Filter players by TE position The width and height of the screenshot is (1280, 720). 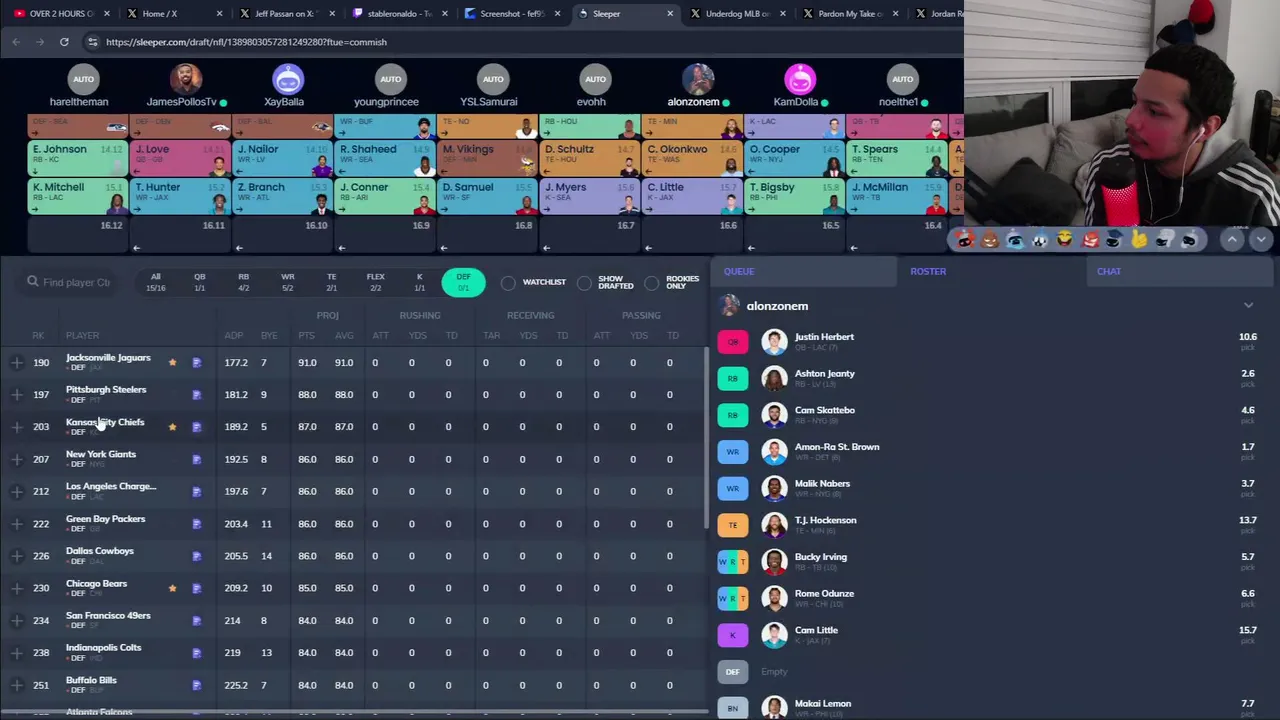click(x=331, y=282)
